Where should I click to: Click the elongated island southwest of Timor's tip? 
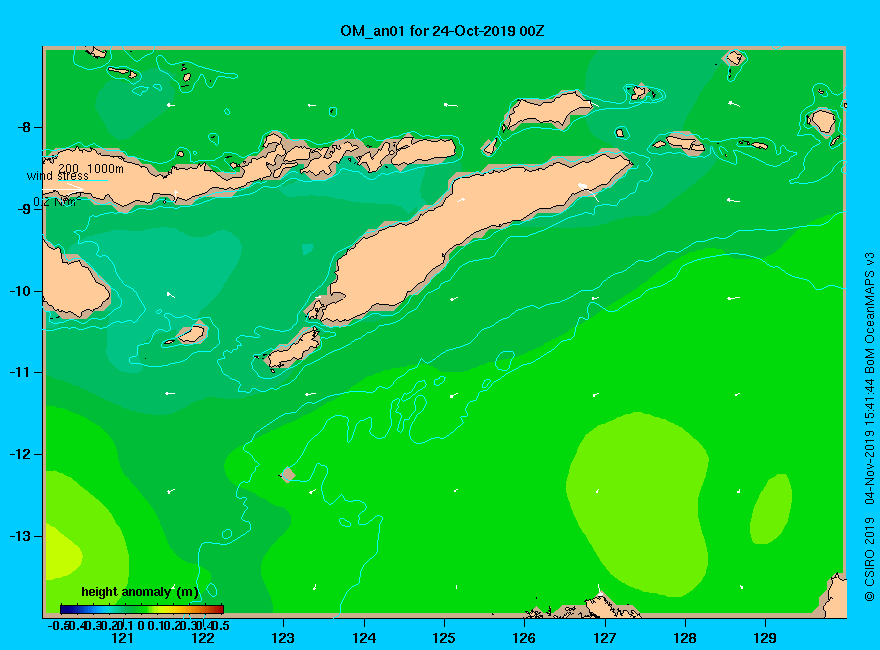[292, 349]
